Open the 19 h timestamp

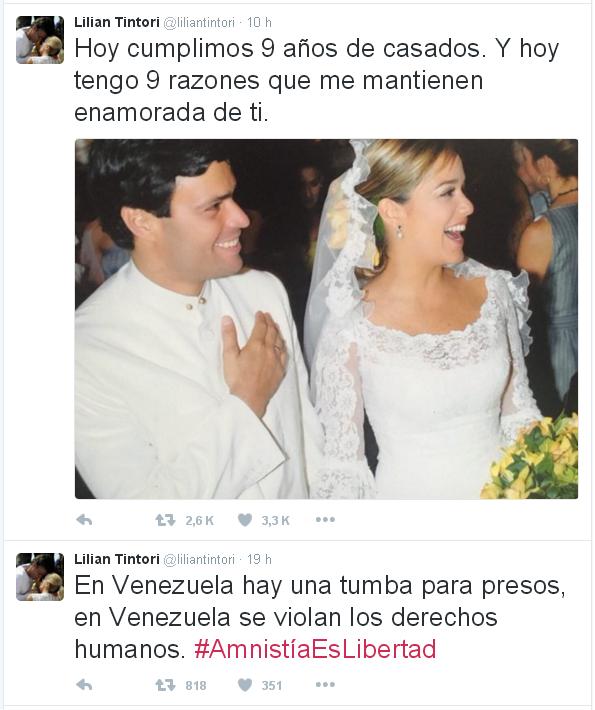click(259, 559)
